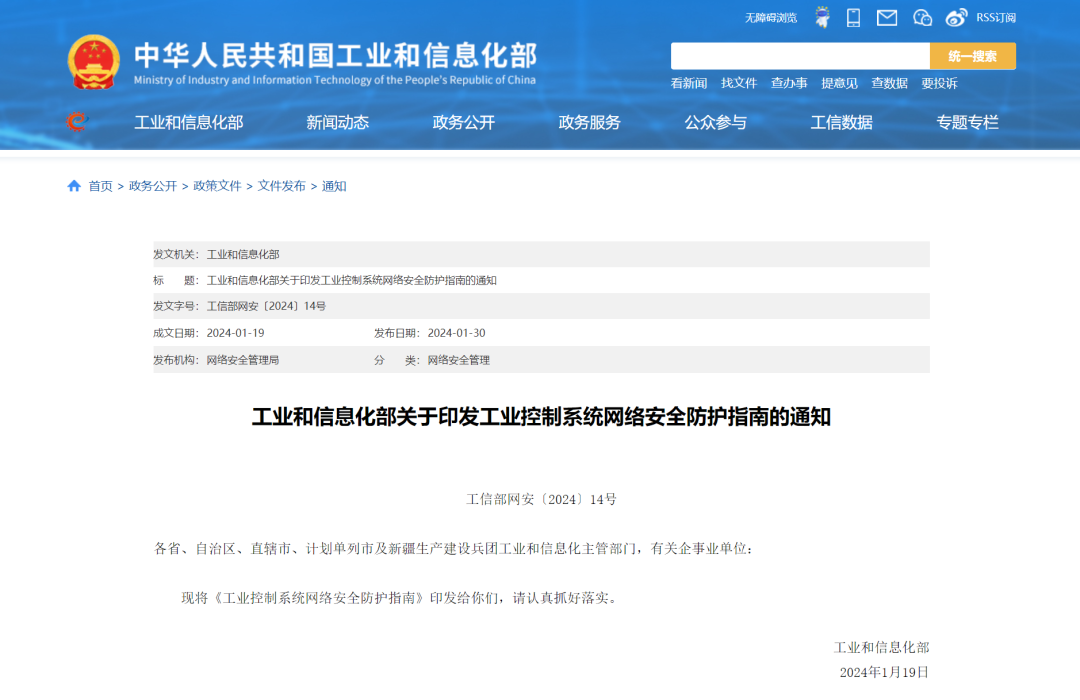Focus the search input field
The height and width of the screenshot is (700, 1080).
[800, 56]
